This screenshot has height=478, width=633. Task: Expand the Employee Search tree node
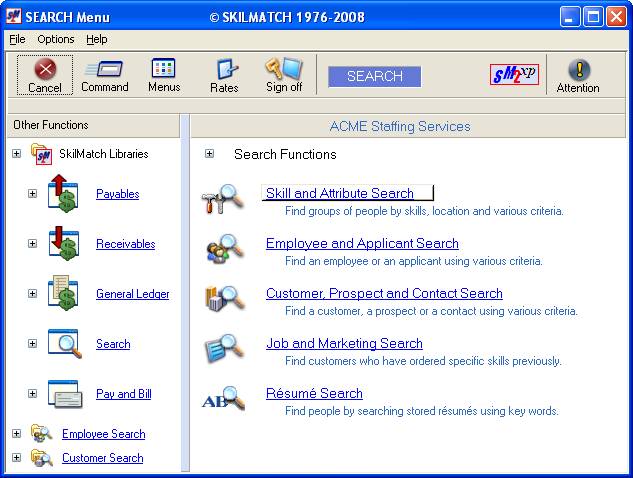coord(16,434)
